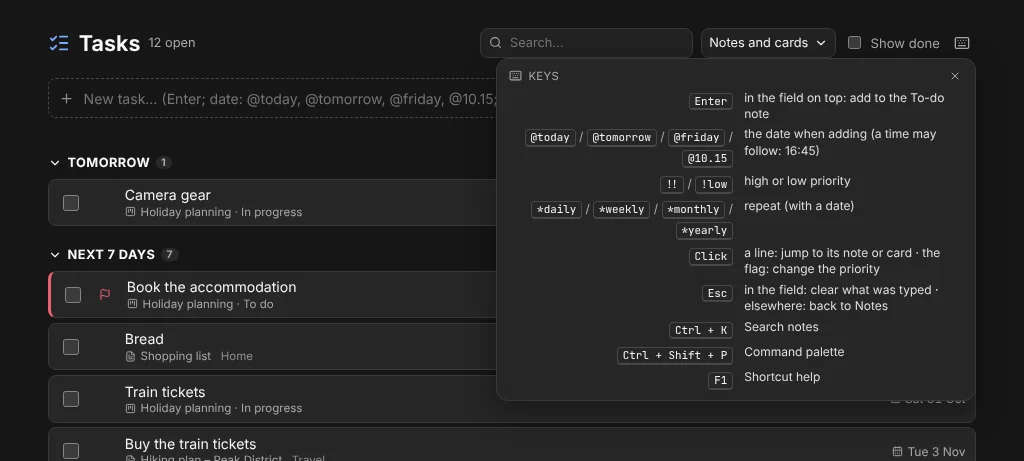Click the Tasks checklist icon beside the title
Screen dimensions: 1024x461
pyautogui.click(x=59, y=43)
